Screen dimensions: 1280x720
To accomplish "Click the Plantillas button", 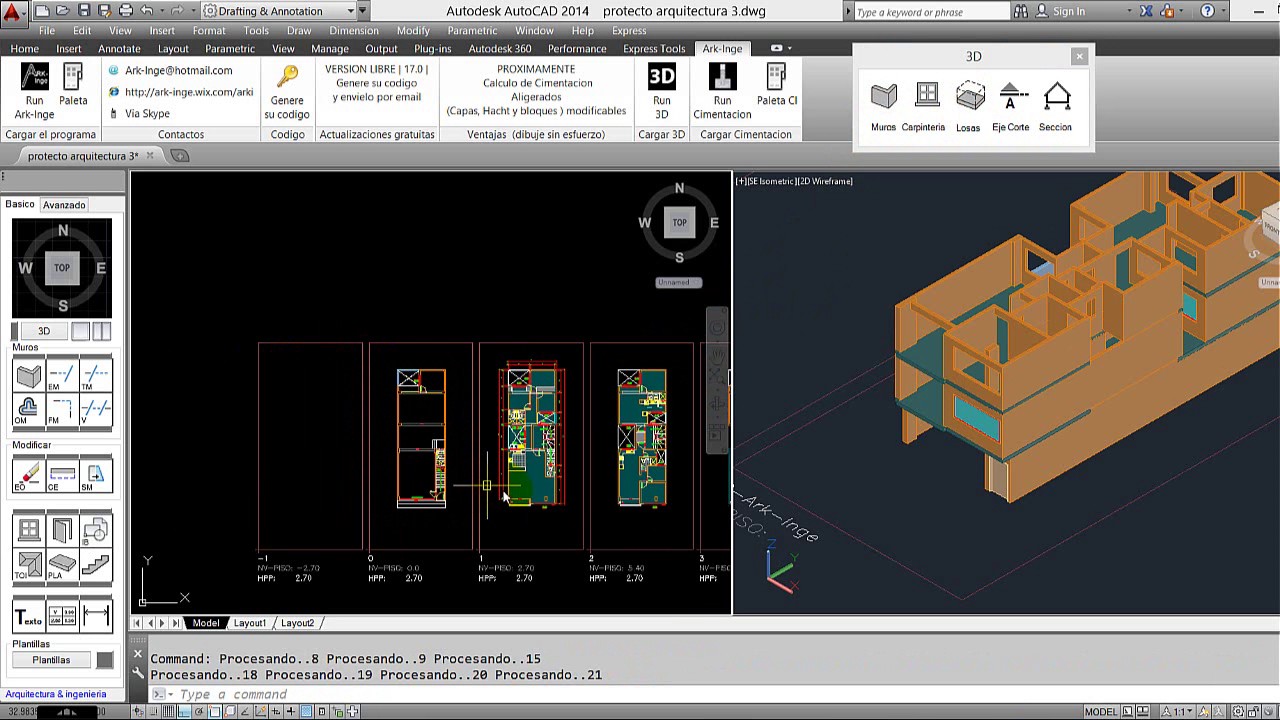I will 51,660.
